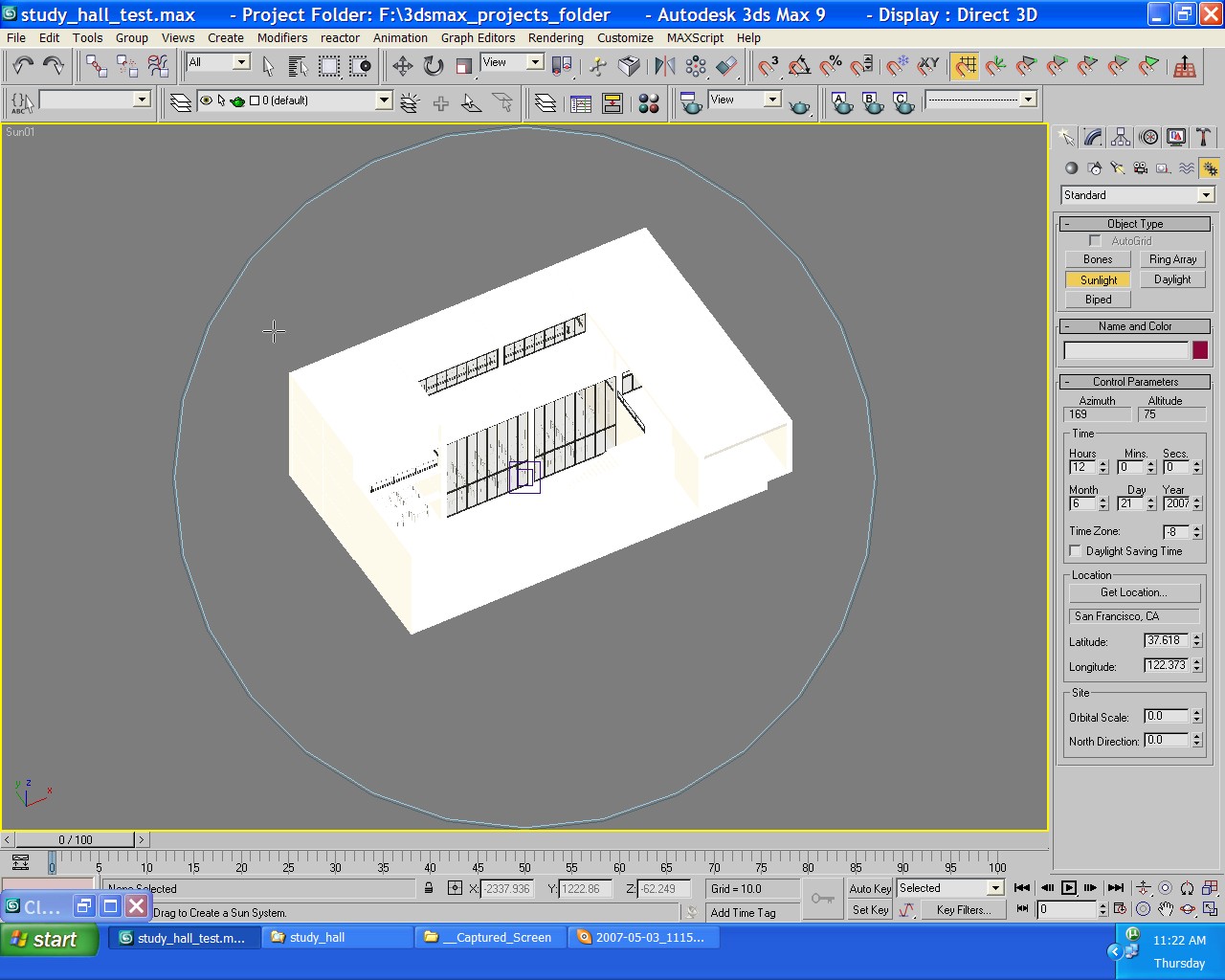This screenshot has height=980, width=1225.
Task: Enable the AutoGrid checkbox
Action: point(1095,240)
